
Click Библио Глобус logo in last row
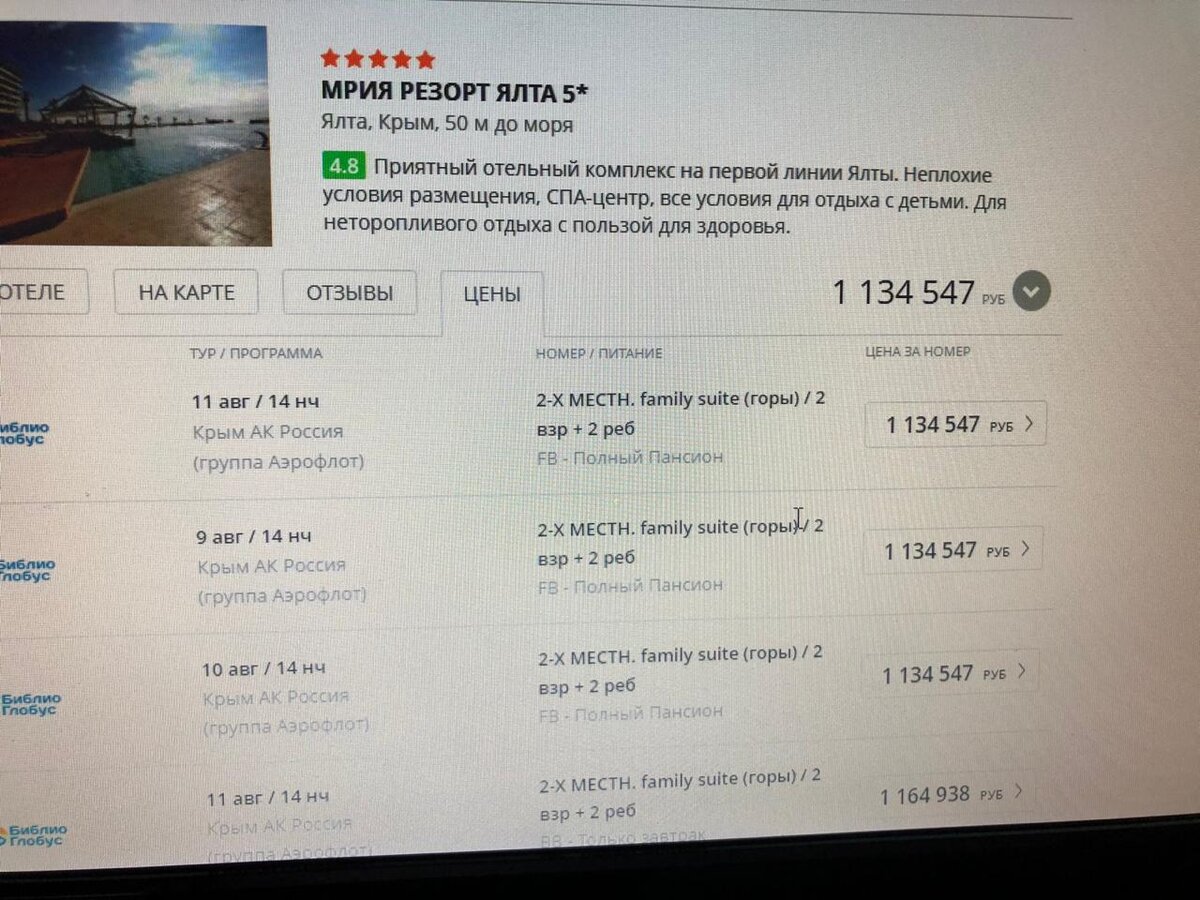click(33, 835)
